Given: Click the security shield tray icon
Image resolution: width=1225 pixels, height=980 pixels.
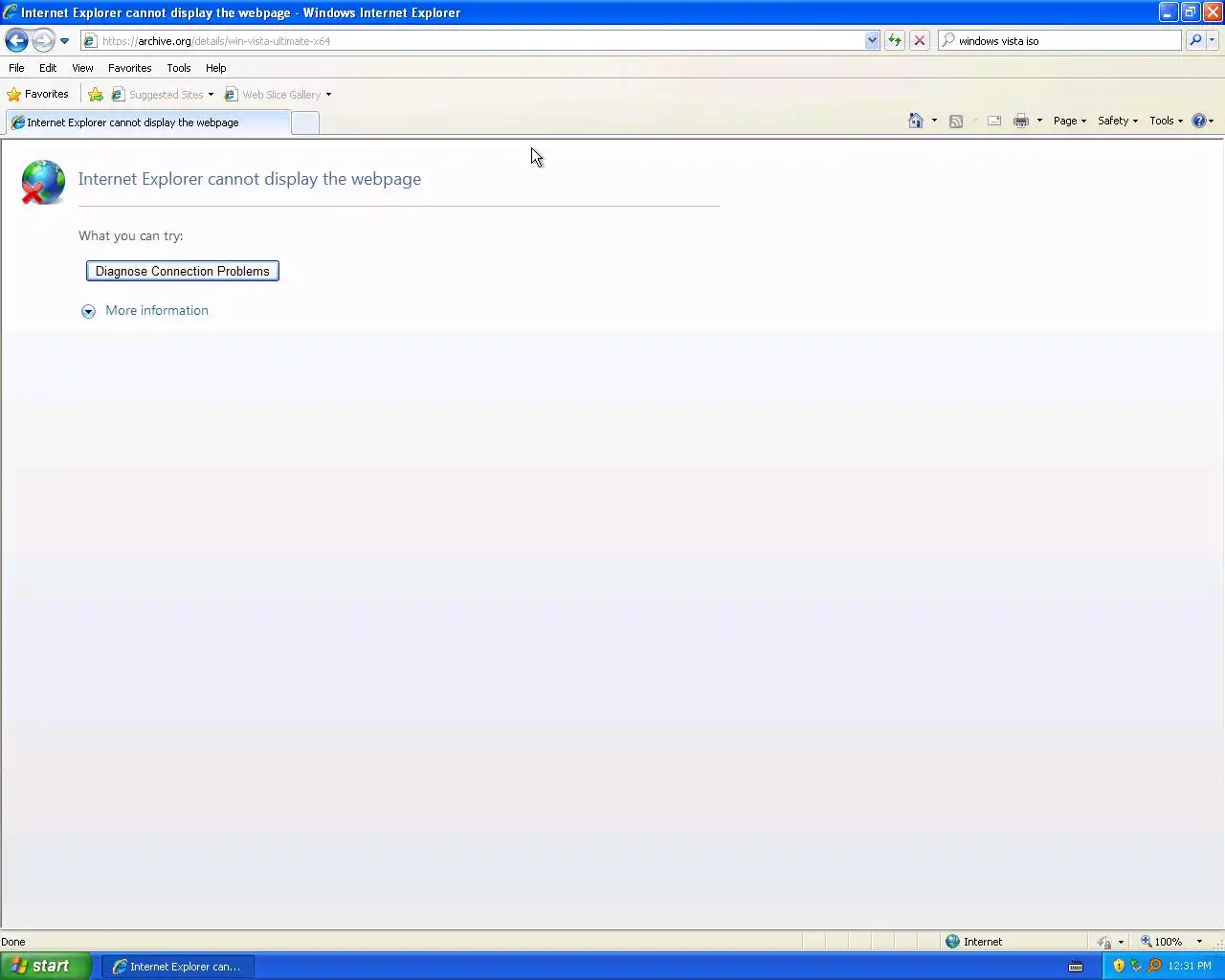Looking at the screenshot, I should [x=1119, y=966].
